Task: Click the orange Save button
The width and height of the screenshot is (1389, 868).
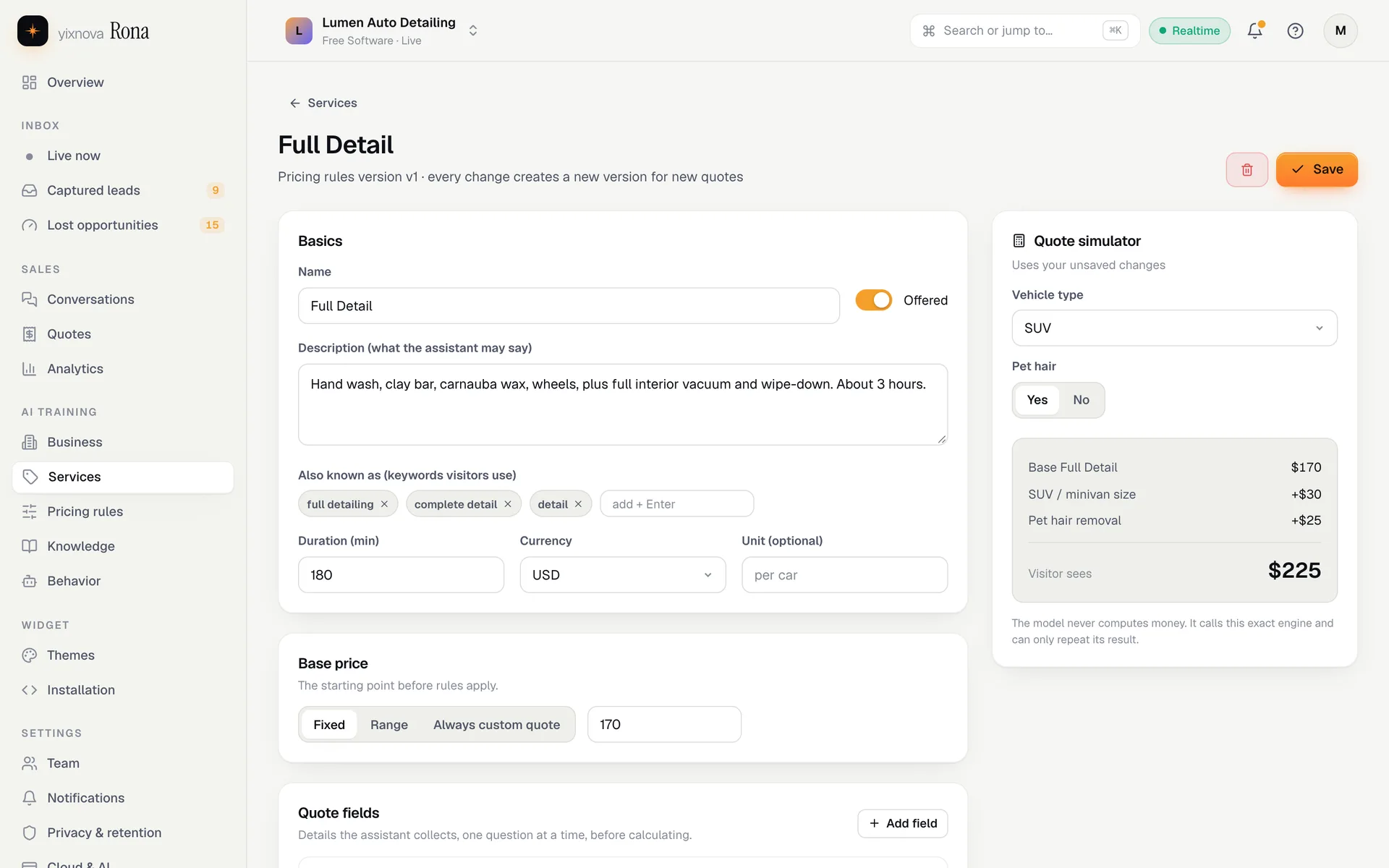Action: [x=1317, y=169]
